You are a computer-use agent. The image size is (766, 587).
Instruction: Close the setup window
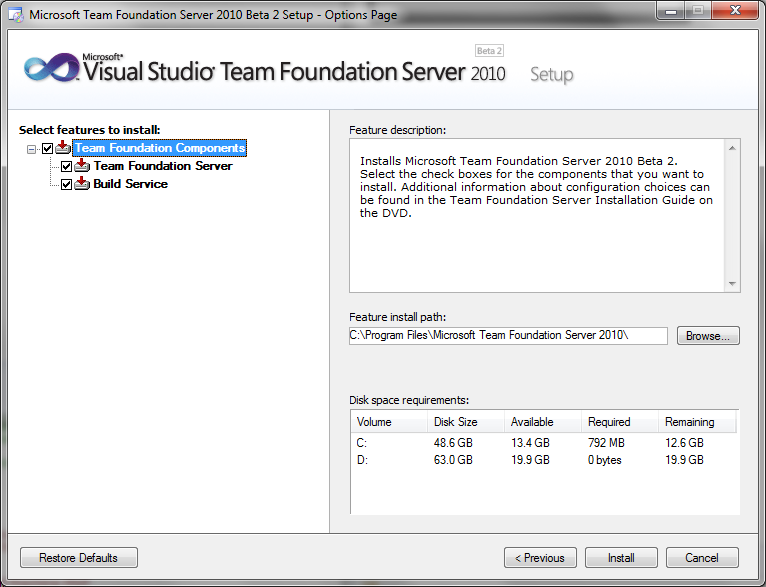click(x=735, y=11)
